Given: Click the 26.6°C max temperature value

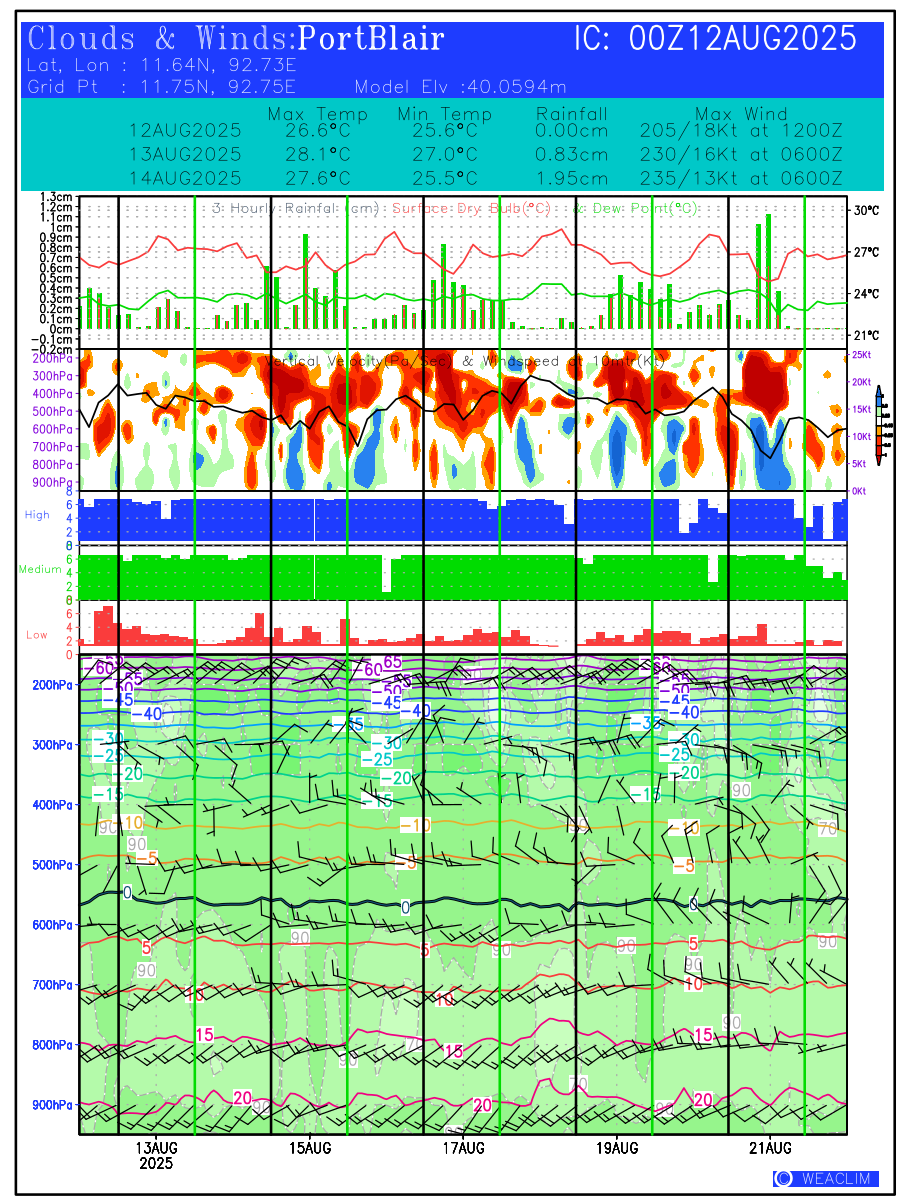Looking at the screenshot, I should point(317,130).
